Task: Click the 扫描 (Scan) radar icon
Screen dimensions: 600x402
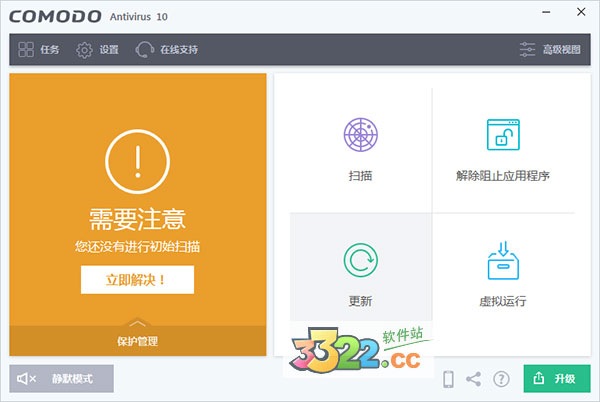Action: (x=360, y=135)
